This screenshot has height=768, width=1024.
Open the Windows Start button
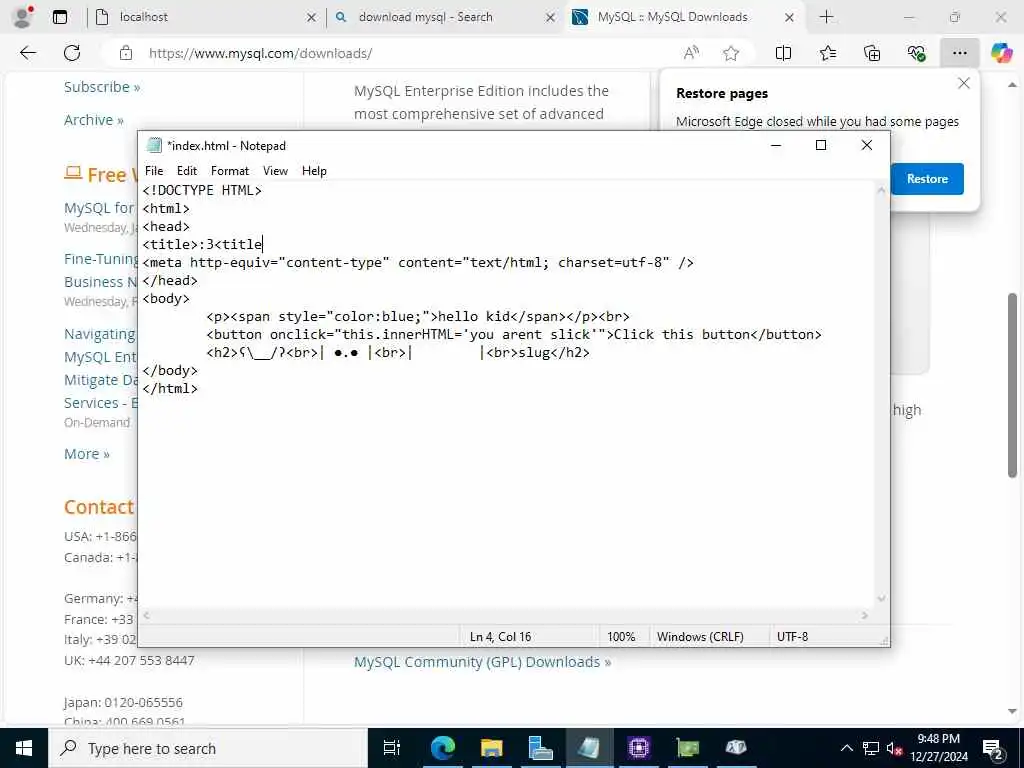pyautogui.click(x=24, y=748)
